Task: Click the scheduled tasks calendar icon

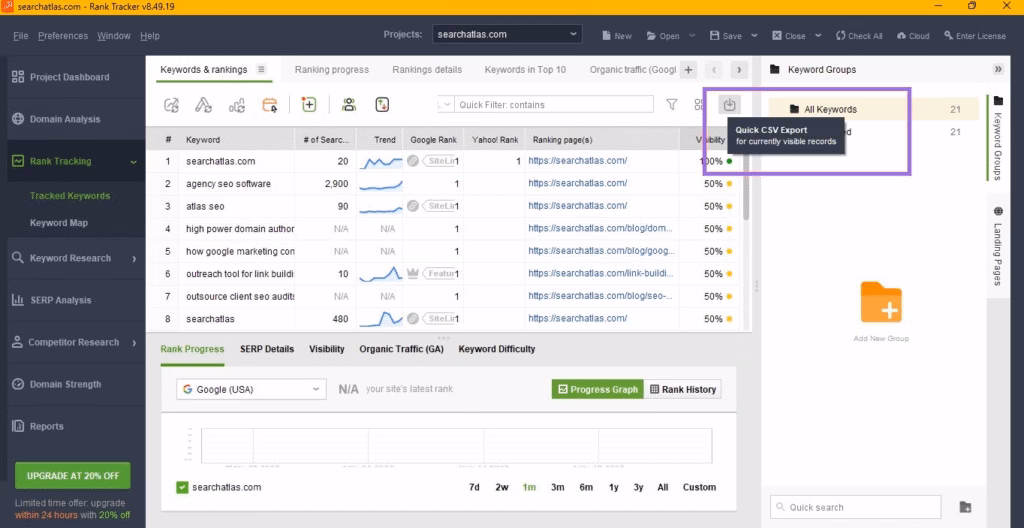Action: [269, 104]
